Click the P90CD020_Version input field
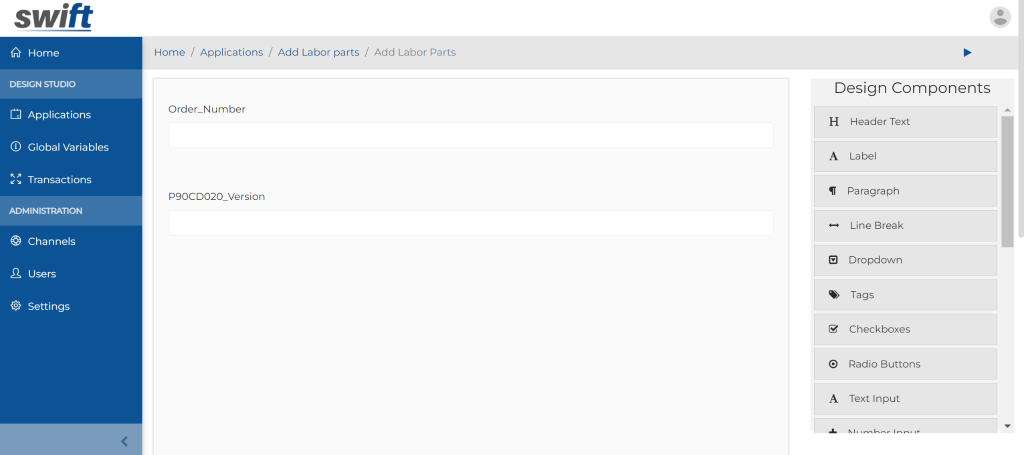1024x455 pixels. pyautogui.click(x=470, y=223)
